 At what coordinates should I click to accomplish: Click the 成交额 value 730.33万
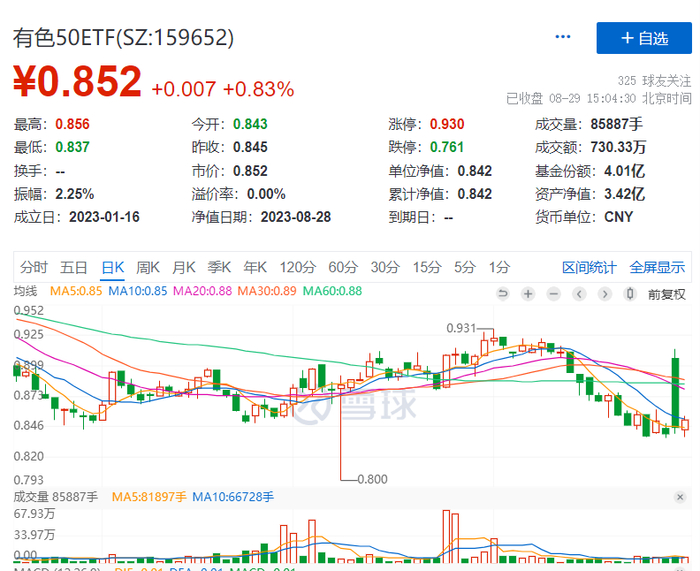pyautogui.click(x=618, y=147)
